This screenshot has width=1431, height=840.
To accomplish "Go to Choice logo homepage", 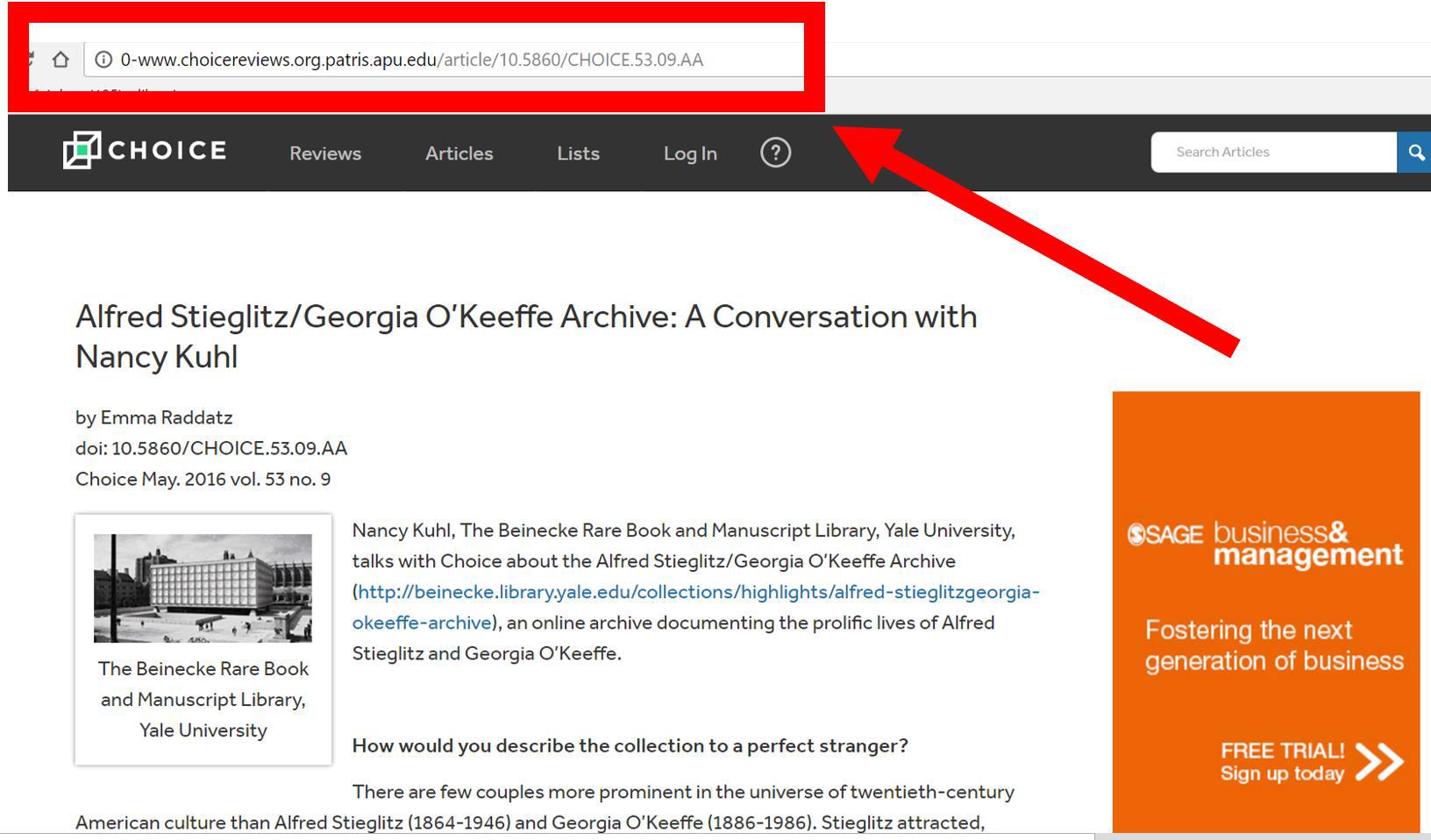I will [145, 151].
